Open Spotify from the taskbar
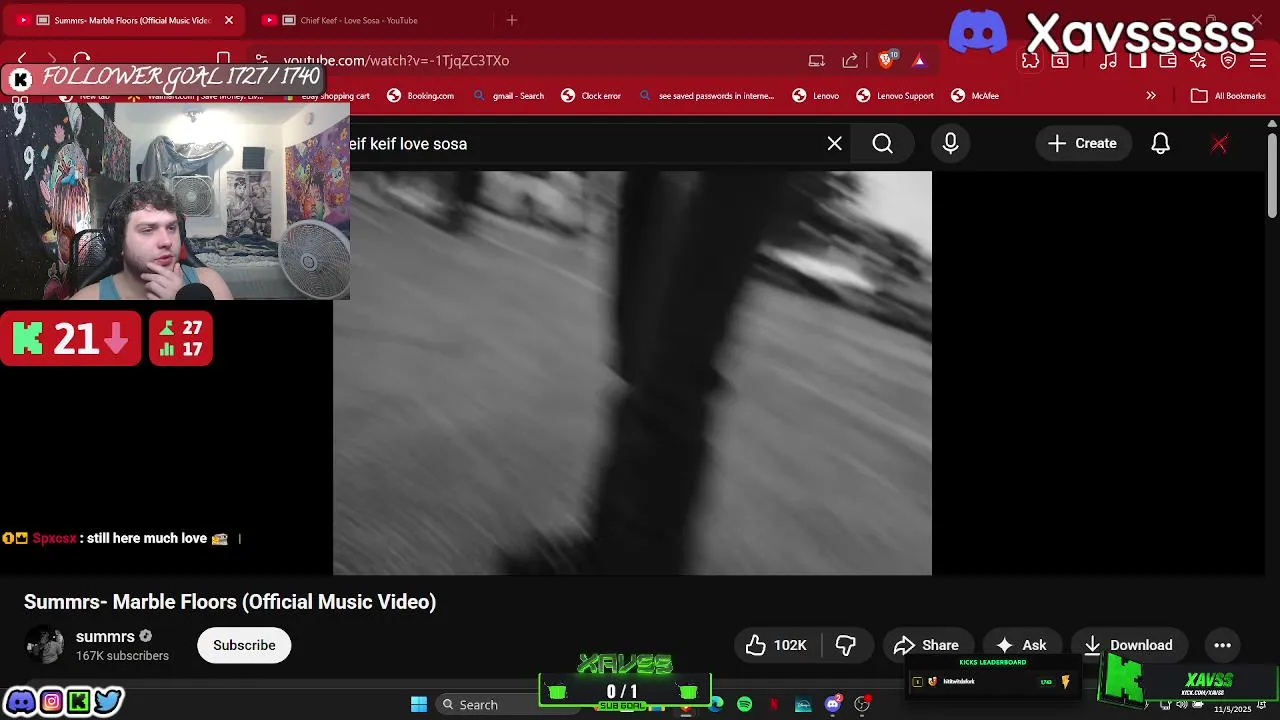Viewport: 1280px width, 720px height. [744, 705]
